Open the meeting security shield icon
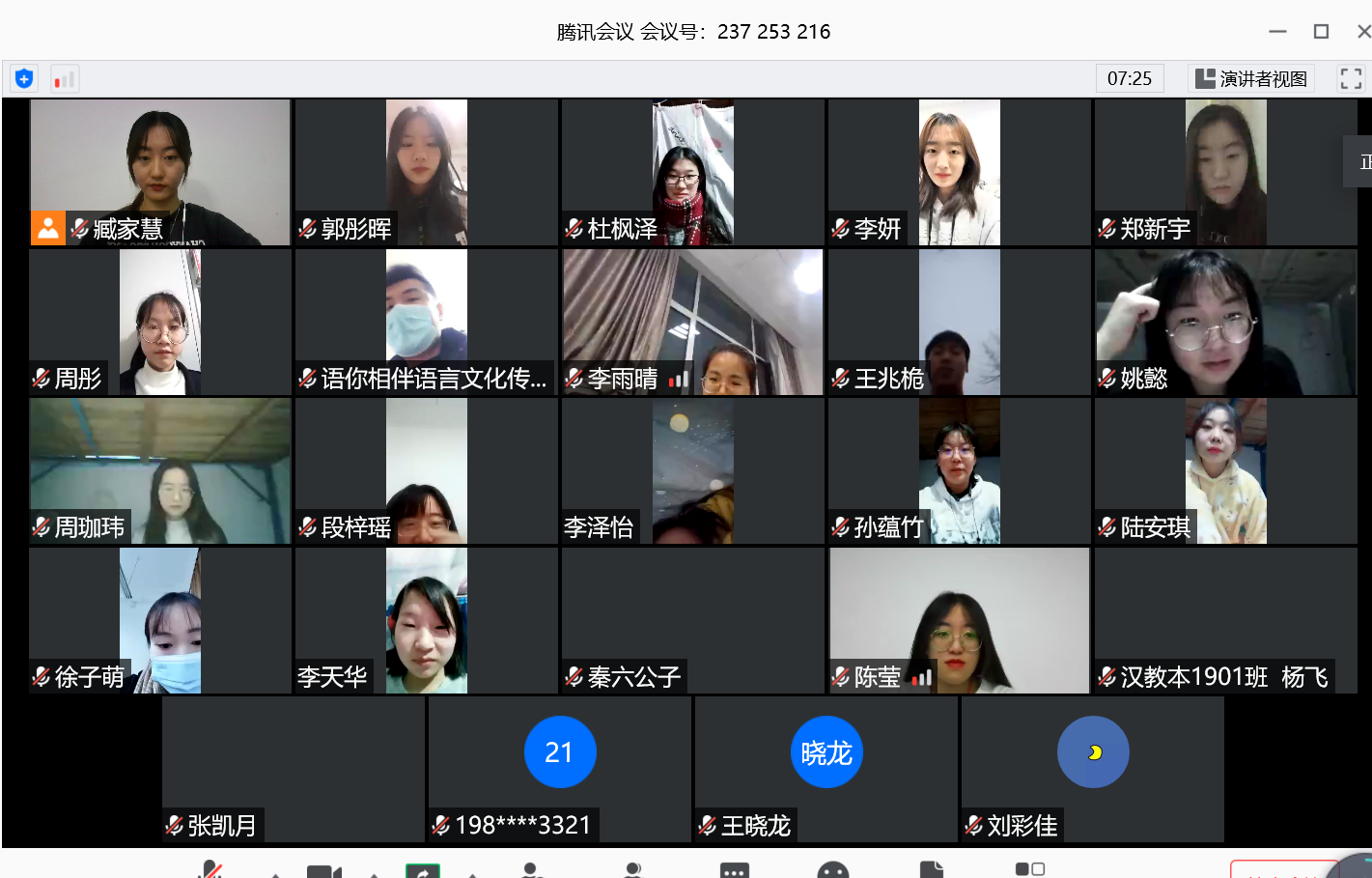 click(x=24, y=79)
